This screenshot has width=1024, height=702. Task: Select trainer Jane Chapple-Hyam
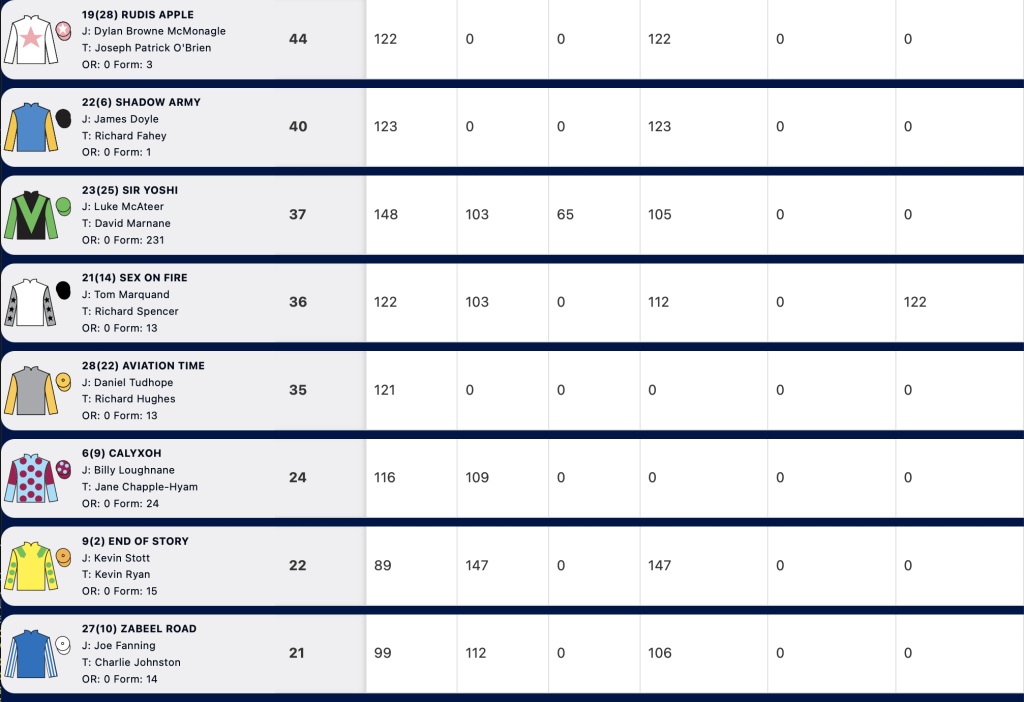click(x=140, y=487)
